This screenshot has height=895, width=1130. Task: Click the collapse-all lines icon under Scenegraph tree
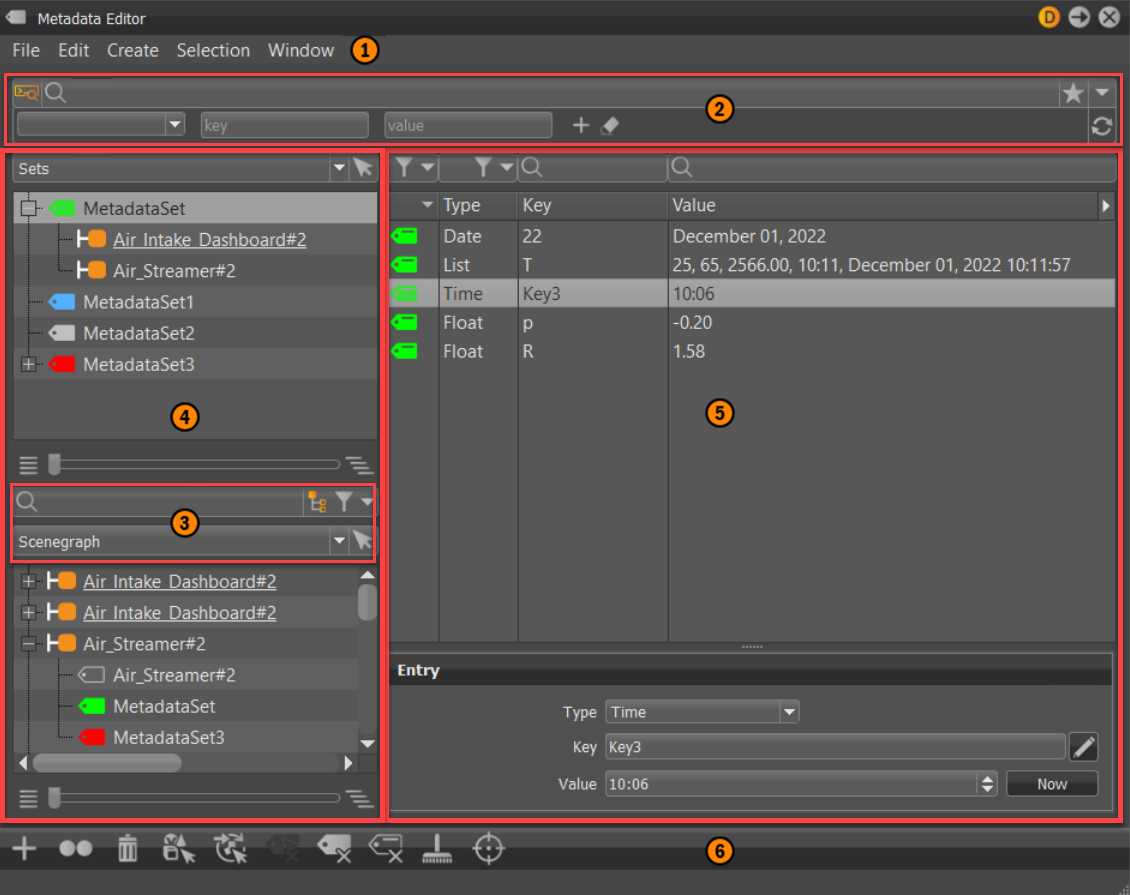28,798
